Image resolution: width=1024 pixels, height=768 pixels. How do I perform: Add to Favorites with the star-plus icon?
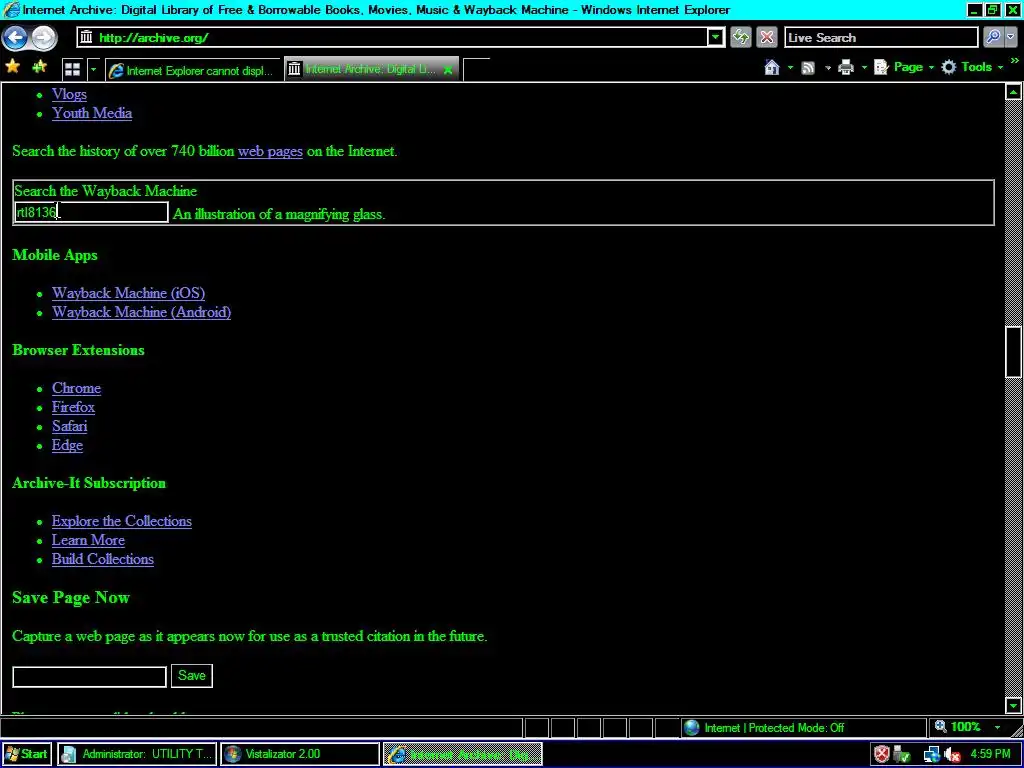click(39, 67)
